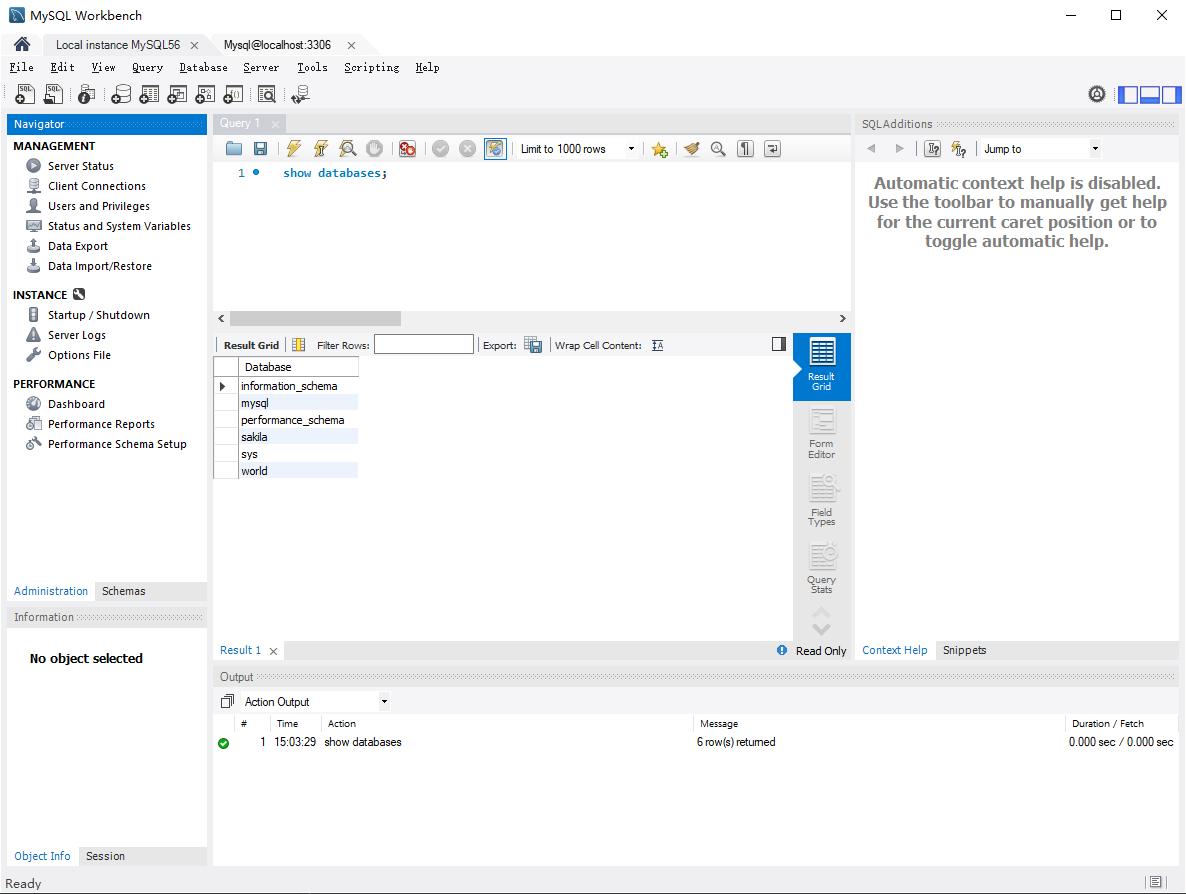Open Workbench preferences gear icon

coord(1097,94)
